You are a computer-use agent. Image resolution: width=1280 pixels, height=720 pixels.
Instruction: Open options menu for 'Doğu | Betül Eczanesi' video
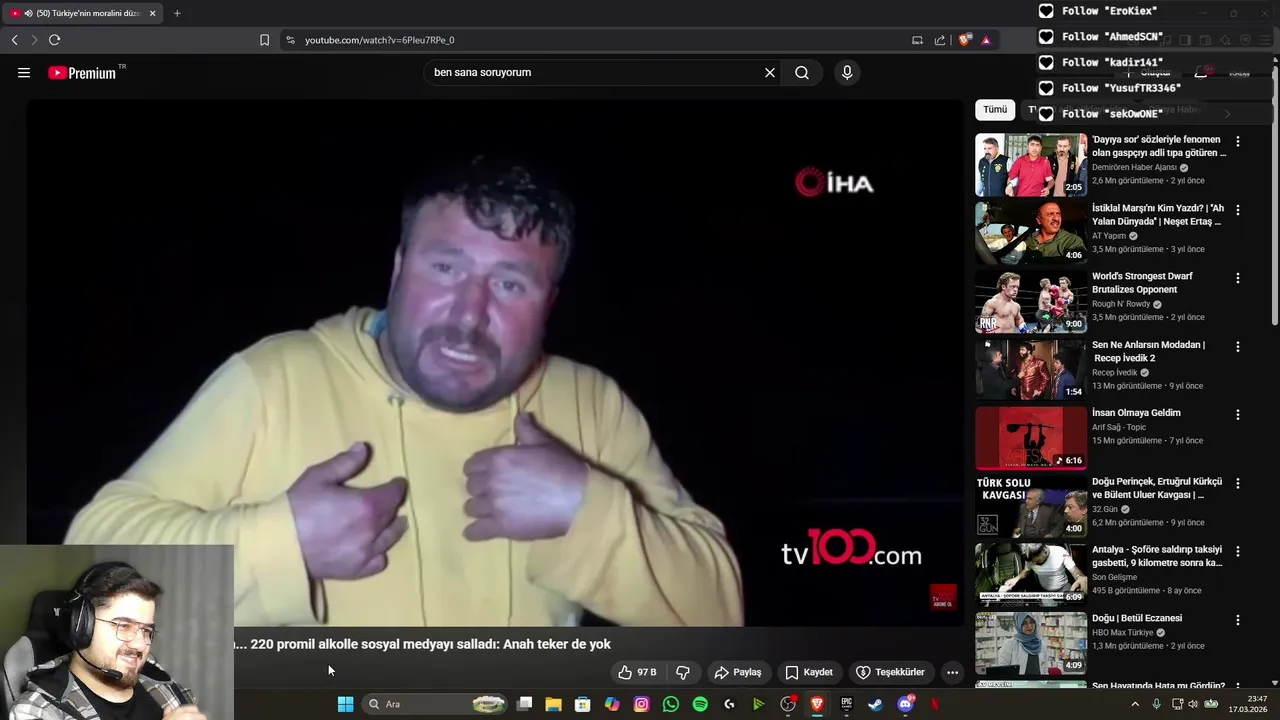point(1238,619)
